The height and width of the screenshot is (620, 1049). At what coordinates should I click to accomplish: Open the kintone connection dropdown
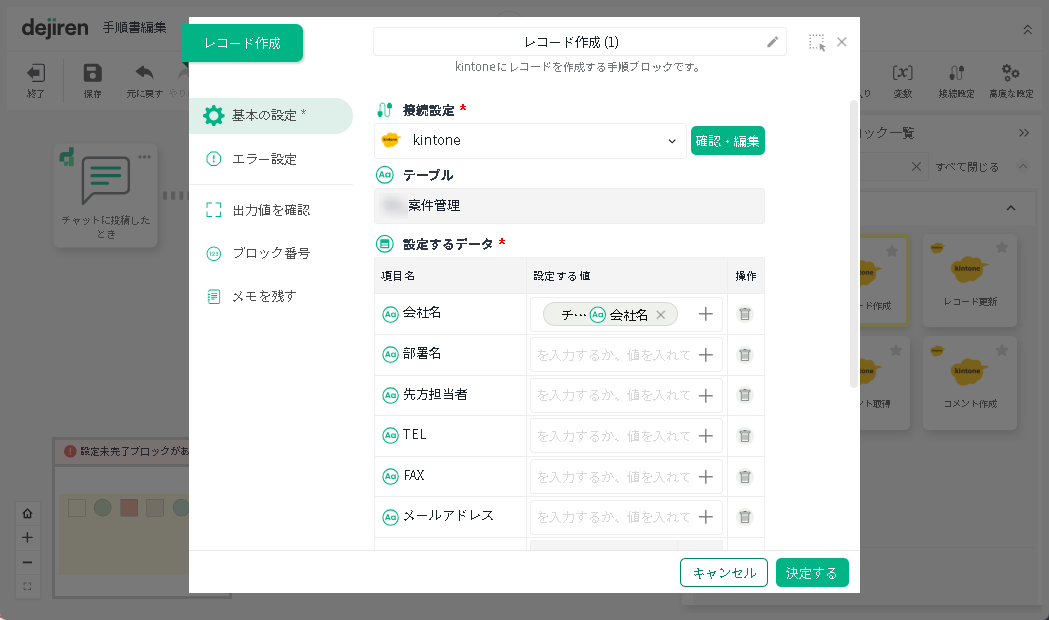(530, 141)
